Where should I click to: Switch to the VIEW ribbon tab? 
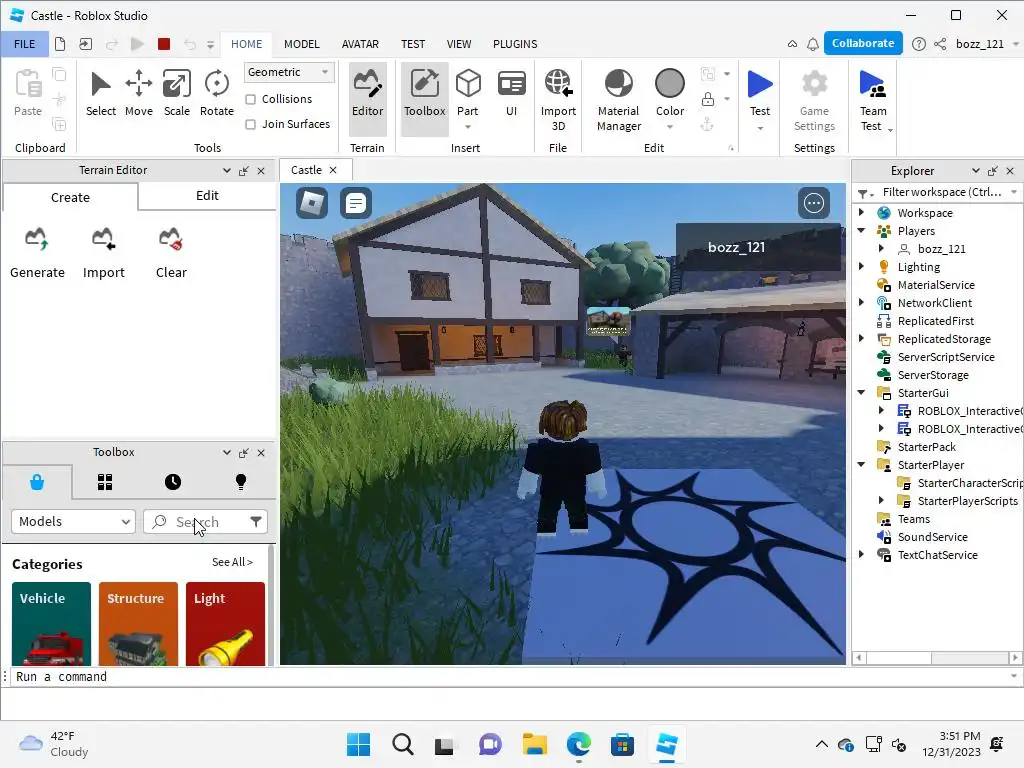pyautogui.click(x=458, y=44)
